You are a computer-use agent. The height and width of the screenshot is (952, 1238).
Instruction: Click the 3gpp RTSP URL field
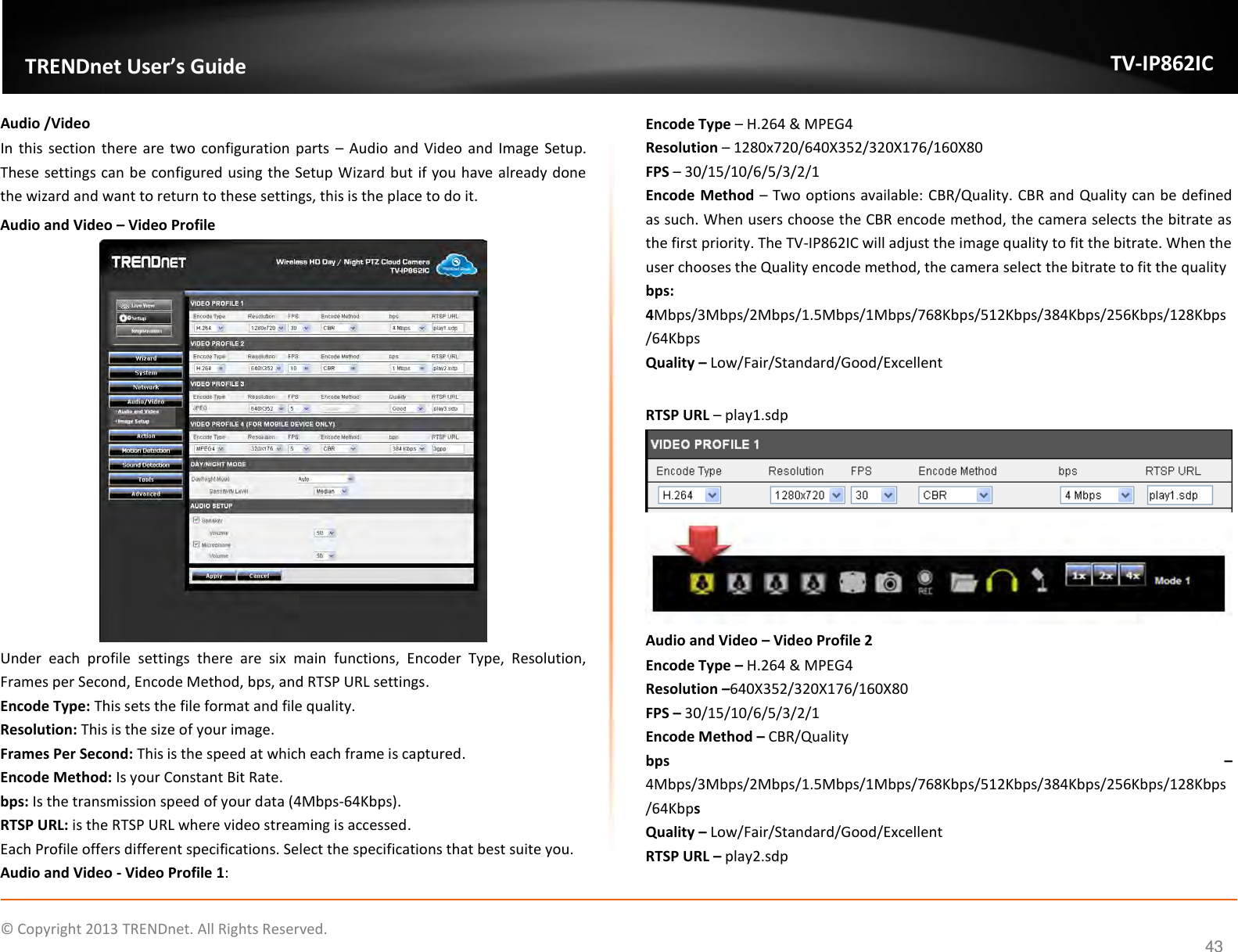click(x=448, y=449)
